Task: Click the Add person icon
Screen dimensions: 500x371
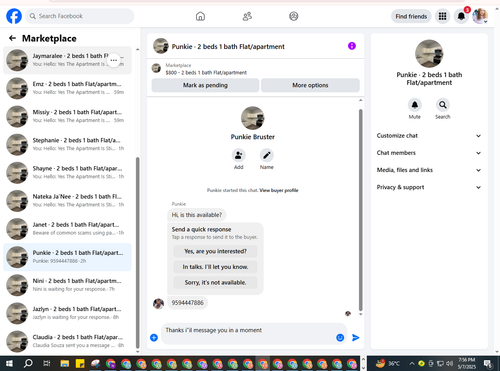Action: tap(239, 155)
